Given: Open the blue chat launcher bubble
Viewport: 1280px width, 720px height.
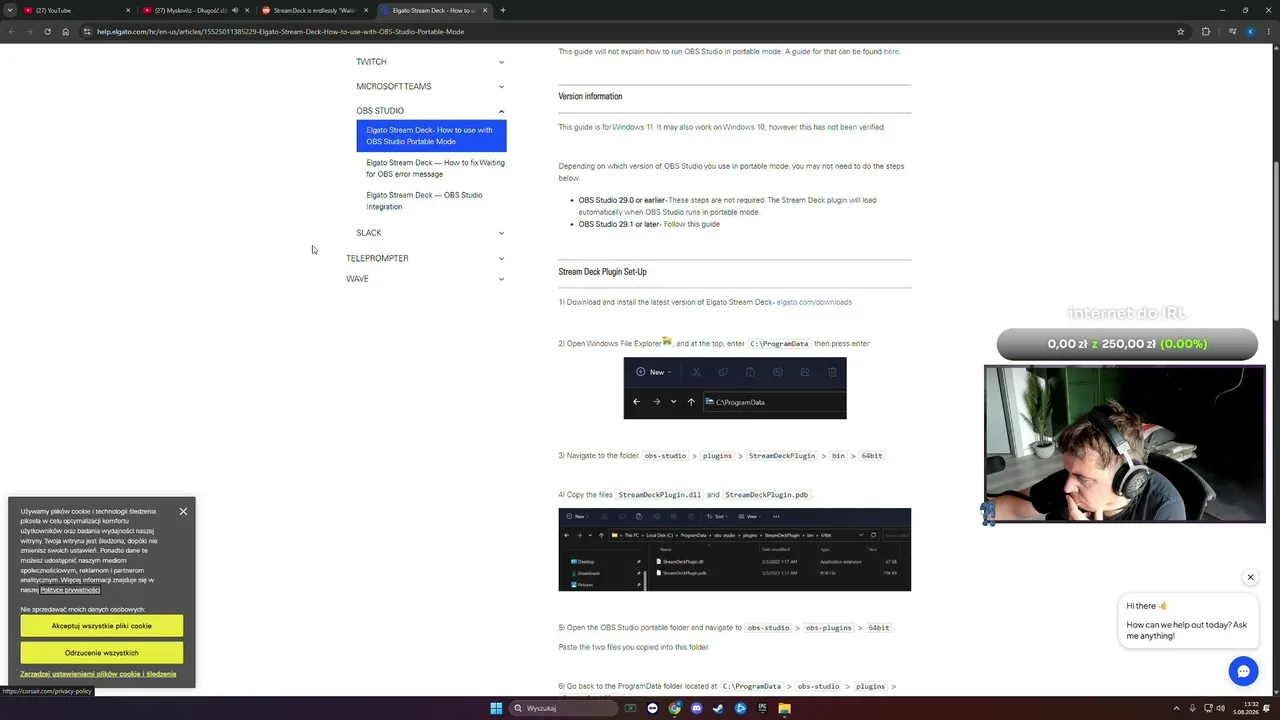Looking at the screenshot, I should tap(1243, 671).
